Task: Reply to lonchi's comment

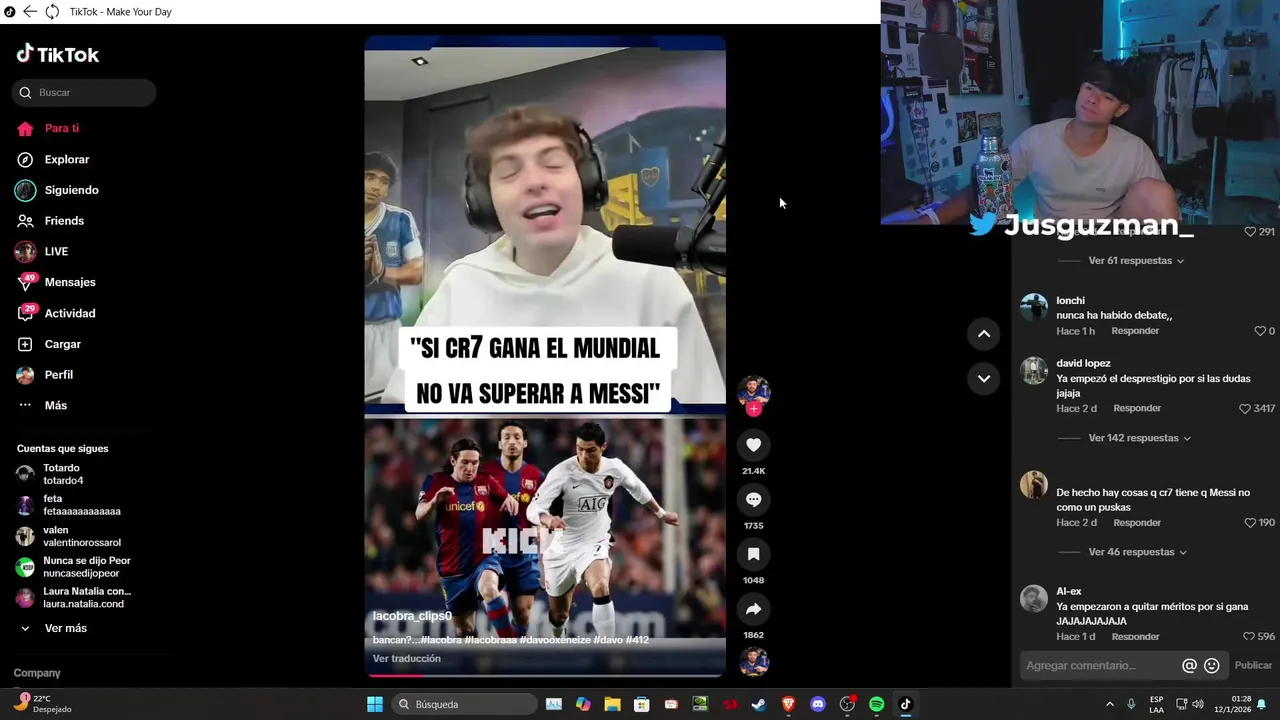Action: coord(1135,331)
